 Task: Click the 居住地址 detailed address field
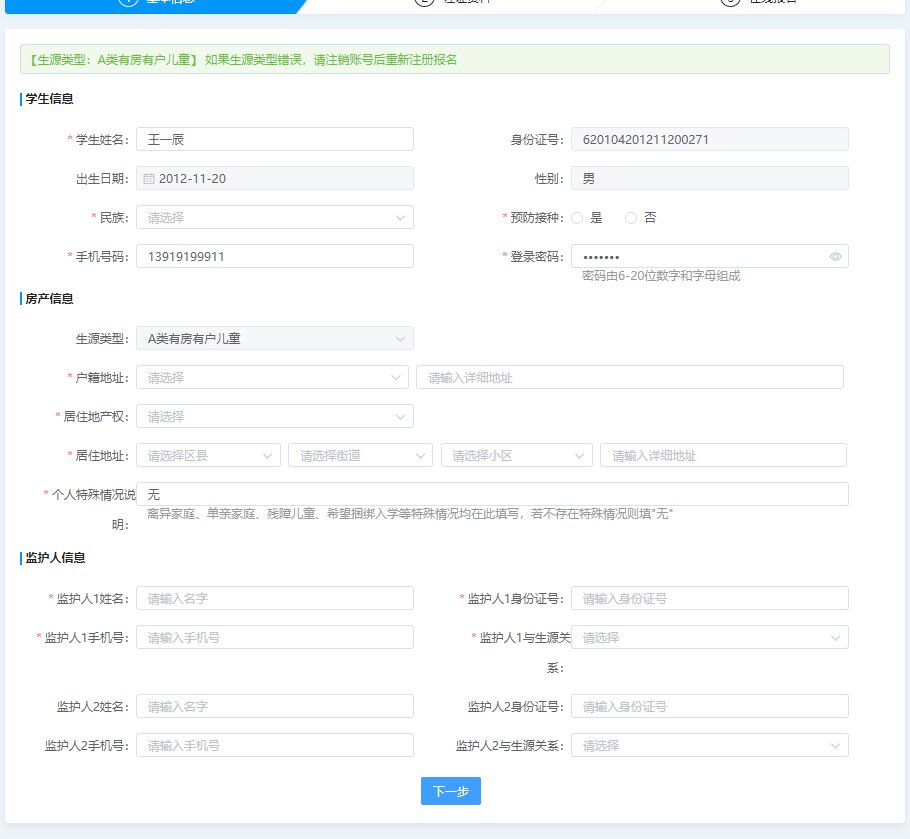[x=722, y=455]
